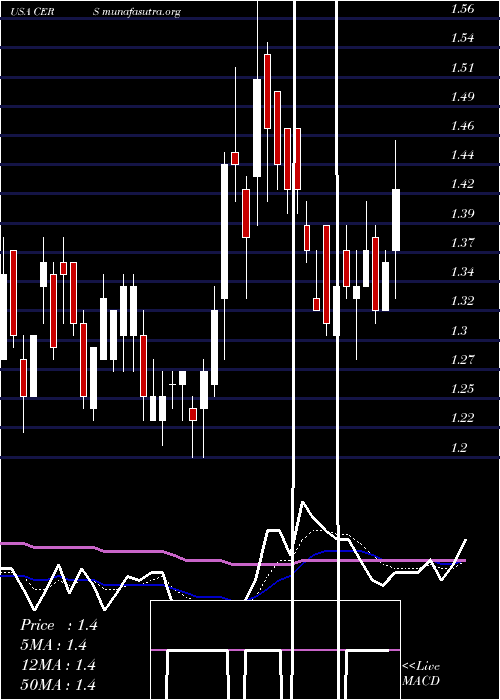The height and width of the screenshot is (700, 500).
Task: Click the Live MACD label
Action: pyautogui.click(x=421, y=673)
